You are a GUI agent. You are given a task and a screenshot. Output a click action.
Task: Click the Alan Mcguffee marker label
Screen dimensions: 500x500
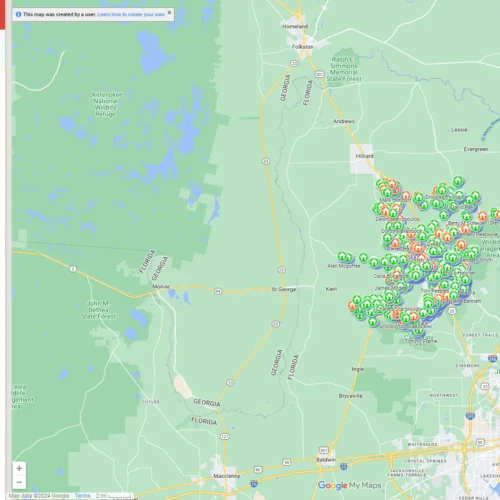[344, 266]
